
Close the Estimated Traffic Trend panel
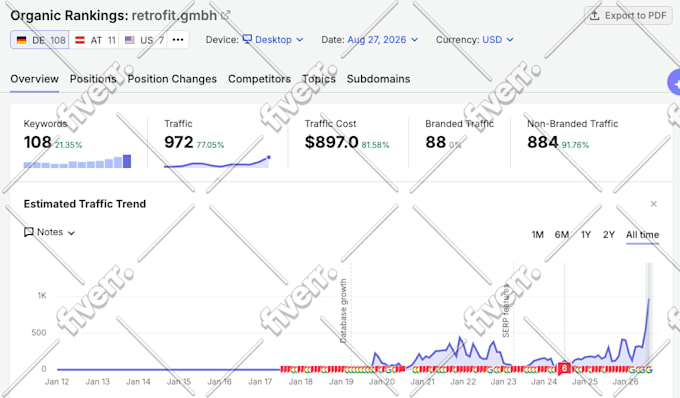(654, 204)
